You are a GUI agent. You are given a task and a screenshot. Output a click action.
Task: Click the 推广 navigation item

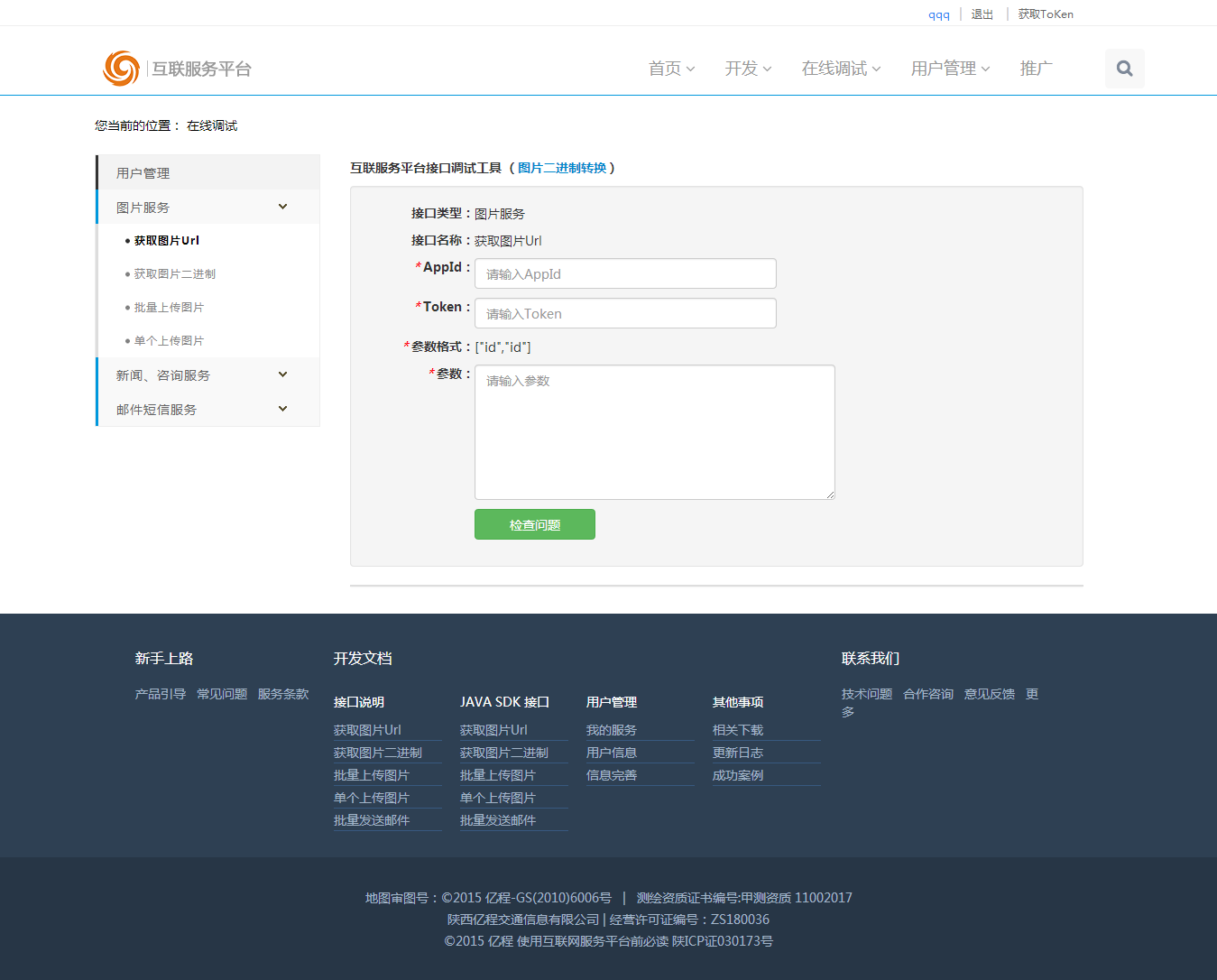(x=1036, y=69)
